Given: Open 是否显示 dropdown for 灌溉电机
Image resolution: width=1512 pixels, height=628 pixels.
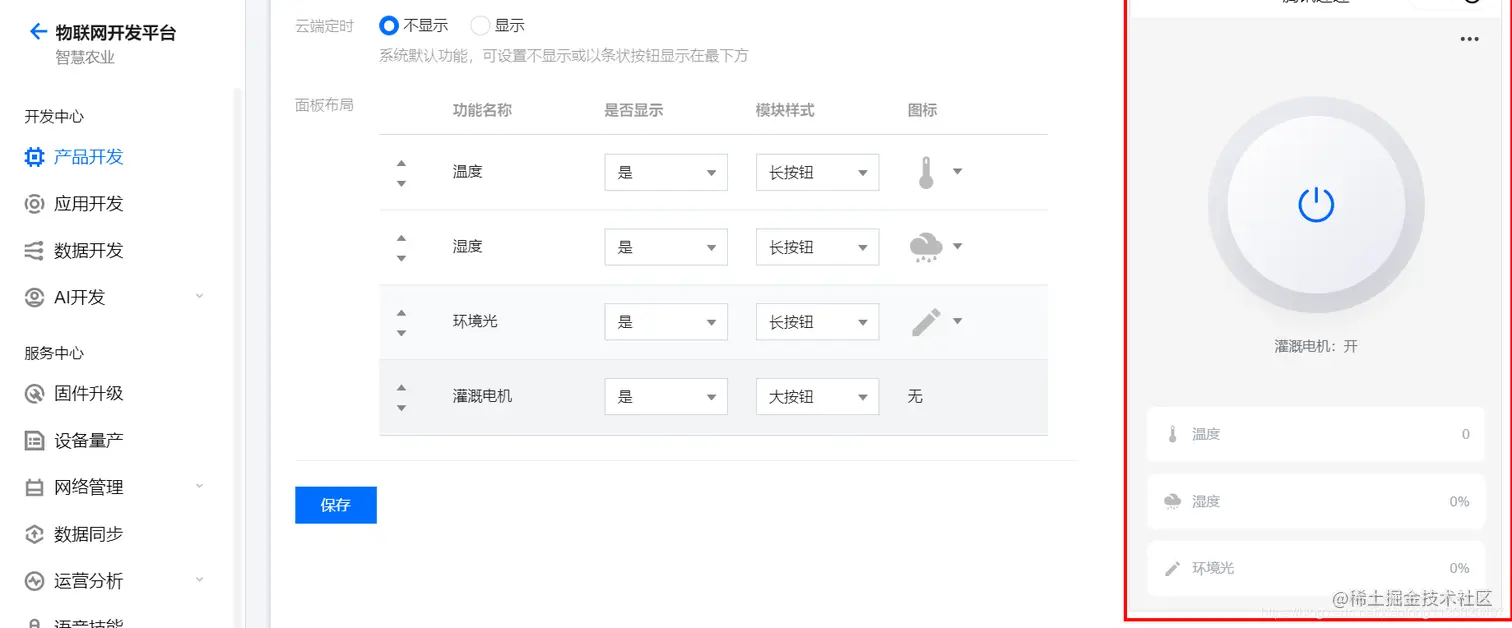Looking at the screenshot, I should 666,397.
